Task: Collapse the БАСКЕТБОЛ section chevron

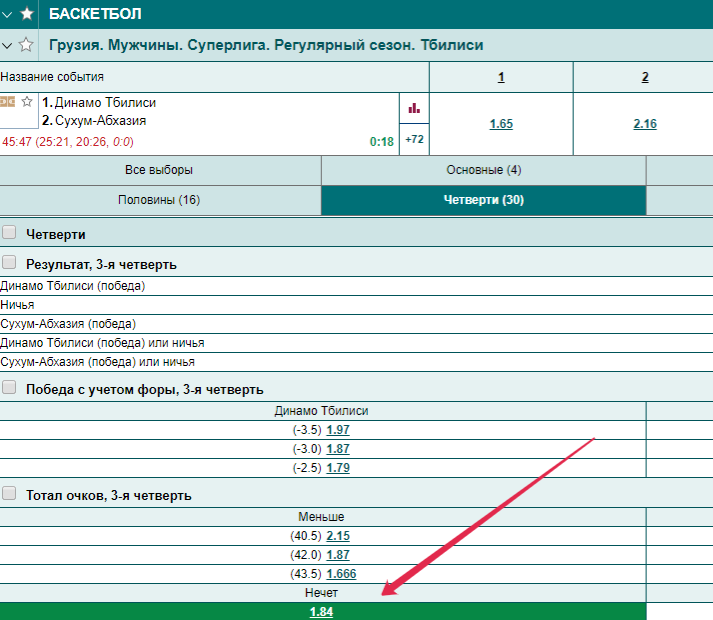Action: coord(8,14)
